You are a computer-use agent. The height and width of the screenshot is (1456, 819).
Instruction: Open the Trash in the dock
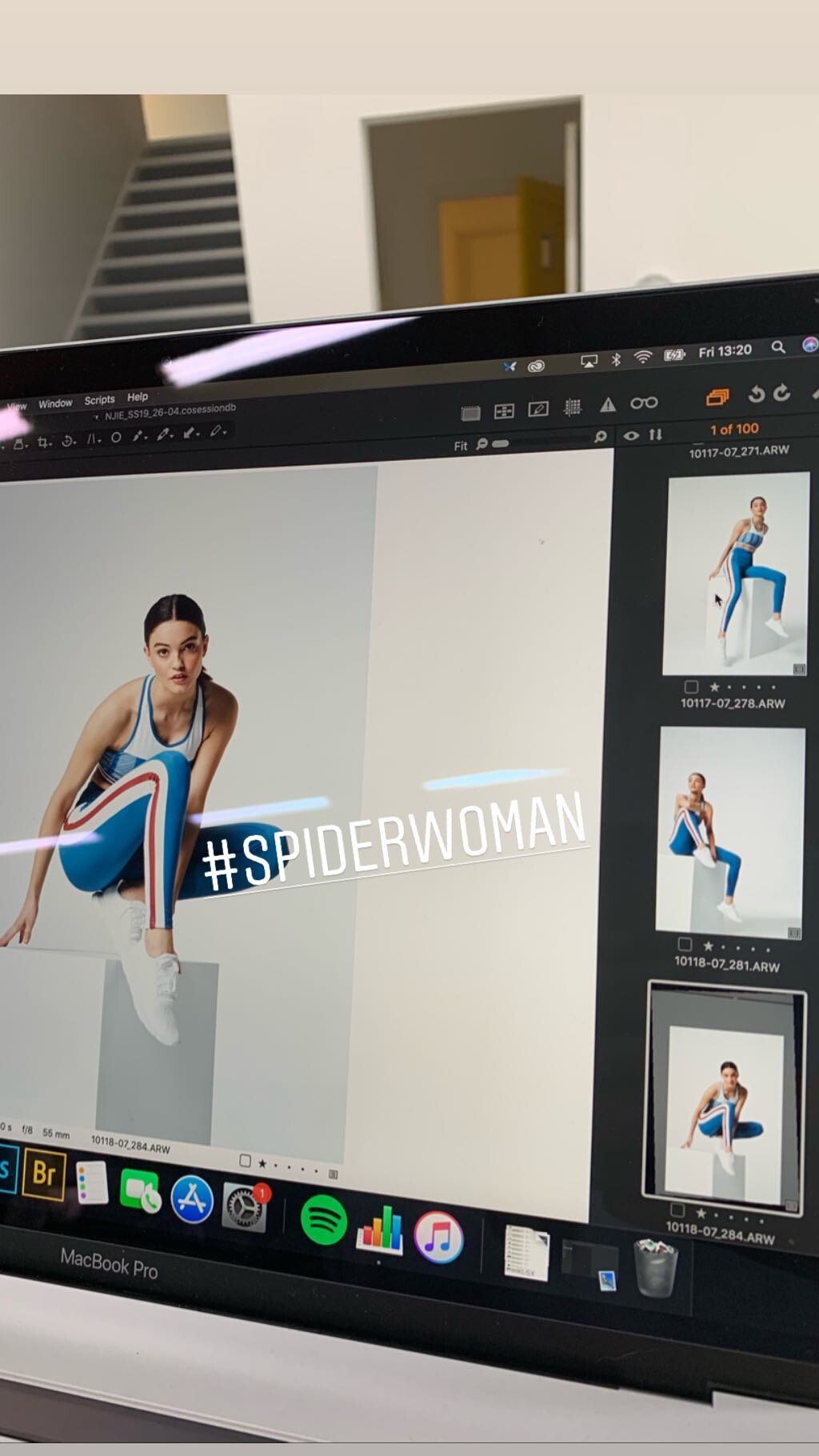pyautogui.click(x=656, y=1267)
